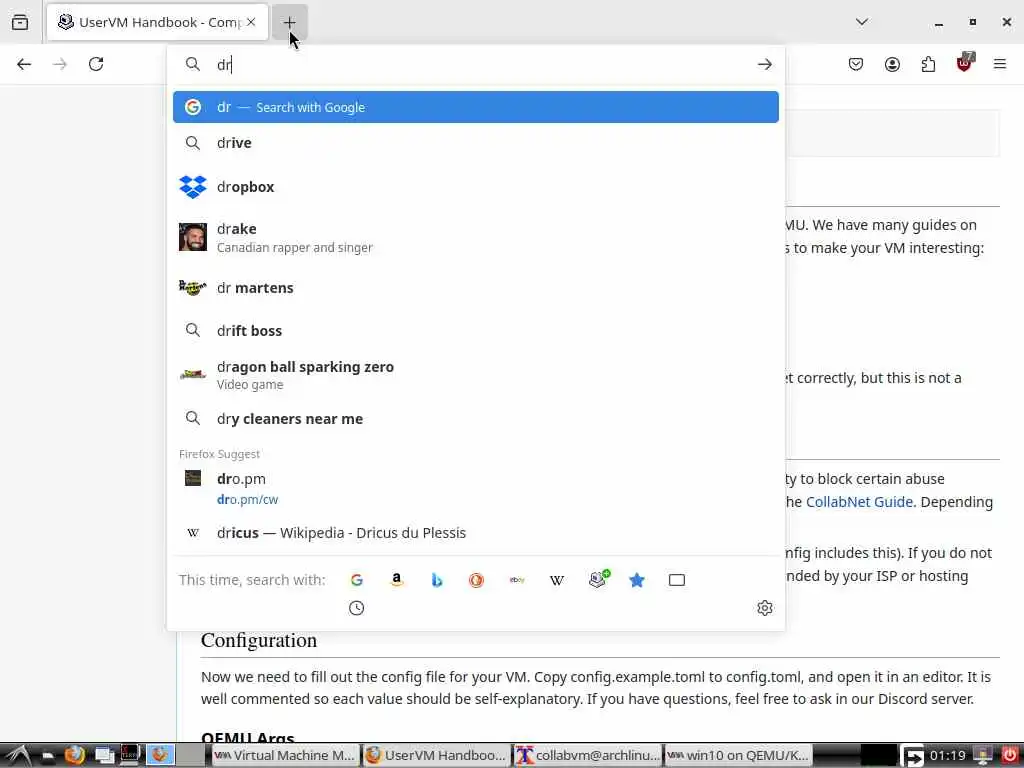Open the Pocket save icon
This screenshot has height=768, width=1024.
[856, 64]
